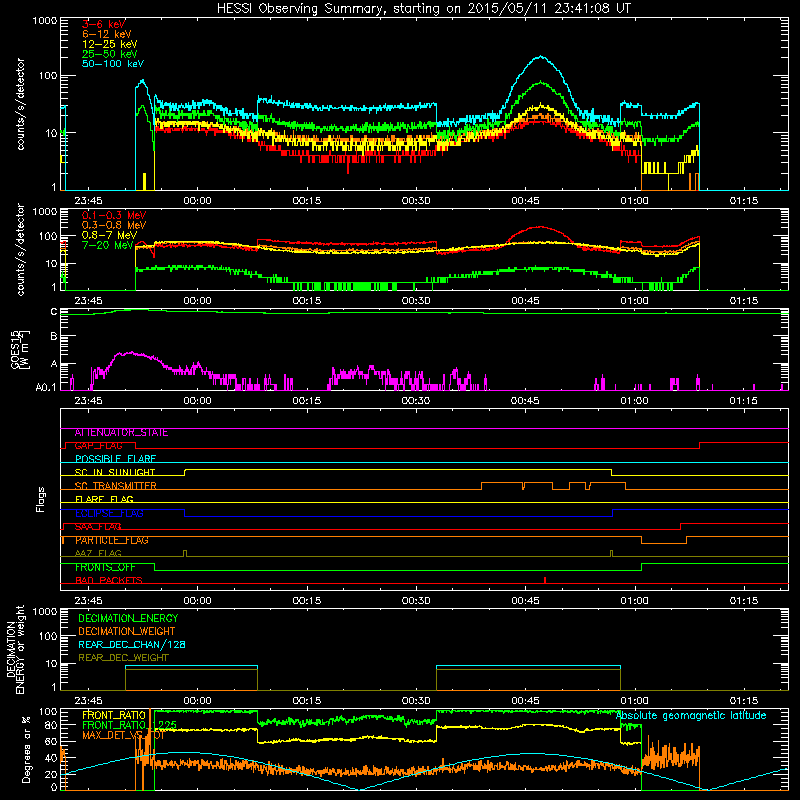Screen dimensions: 800x800
Task: Select the SC_TRANSMITTER label
Action: point(115,486)
